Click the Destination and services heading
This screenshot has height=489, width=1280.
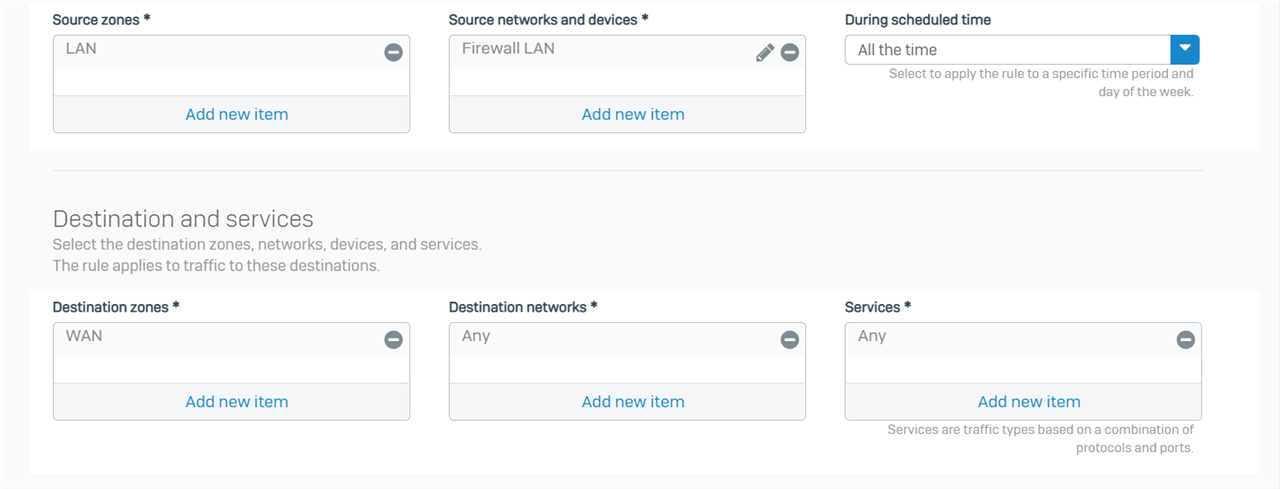pos(183,219)
